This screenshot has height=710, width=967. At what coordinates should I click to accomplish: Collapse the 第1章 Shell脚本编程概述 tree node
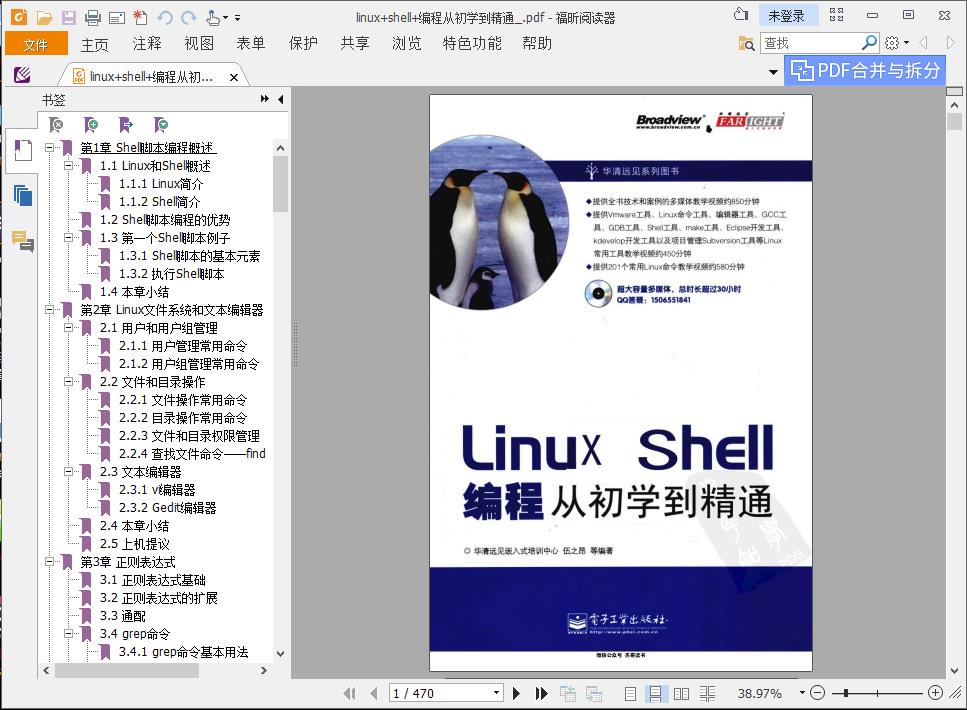(x=49, y=147)
